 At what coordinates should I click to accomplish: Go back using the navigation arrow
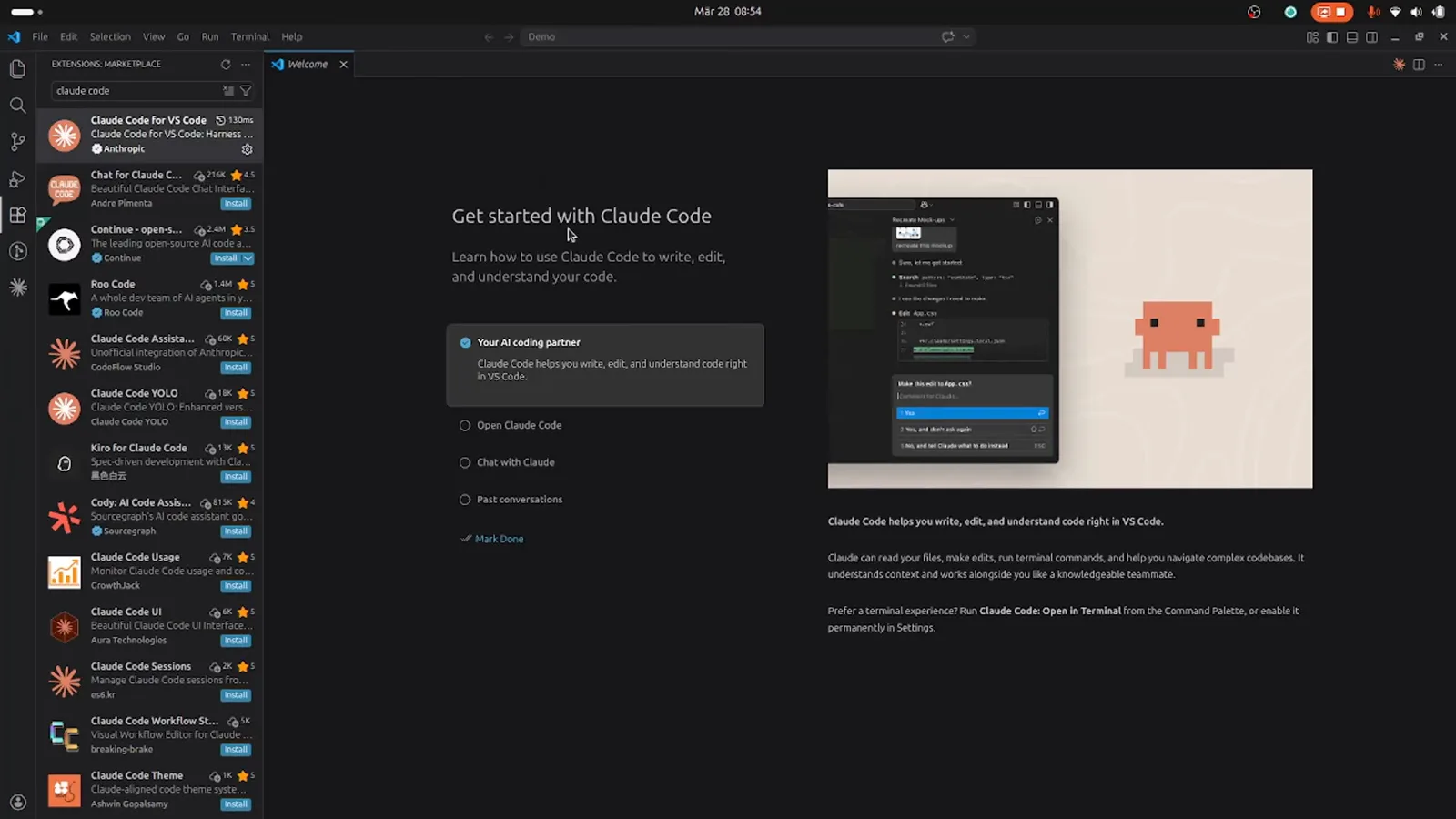point(489,37)
